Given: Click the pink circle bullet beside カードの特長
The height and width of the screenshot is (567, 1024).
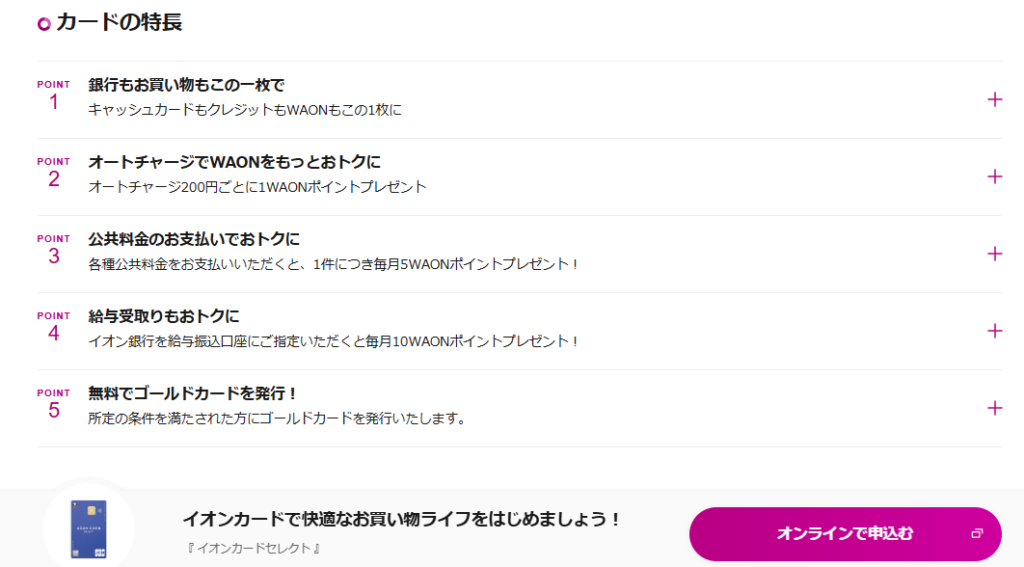Looking at the screenshot, I should [44, 24].
